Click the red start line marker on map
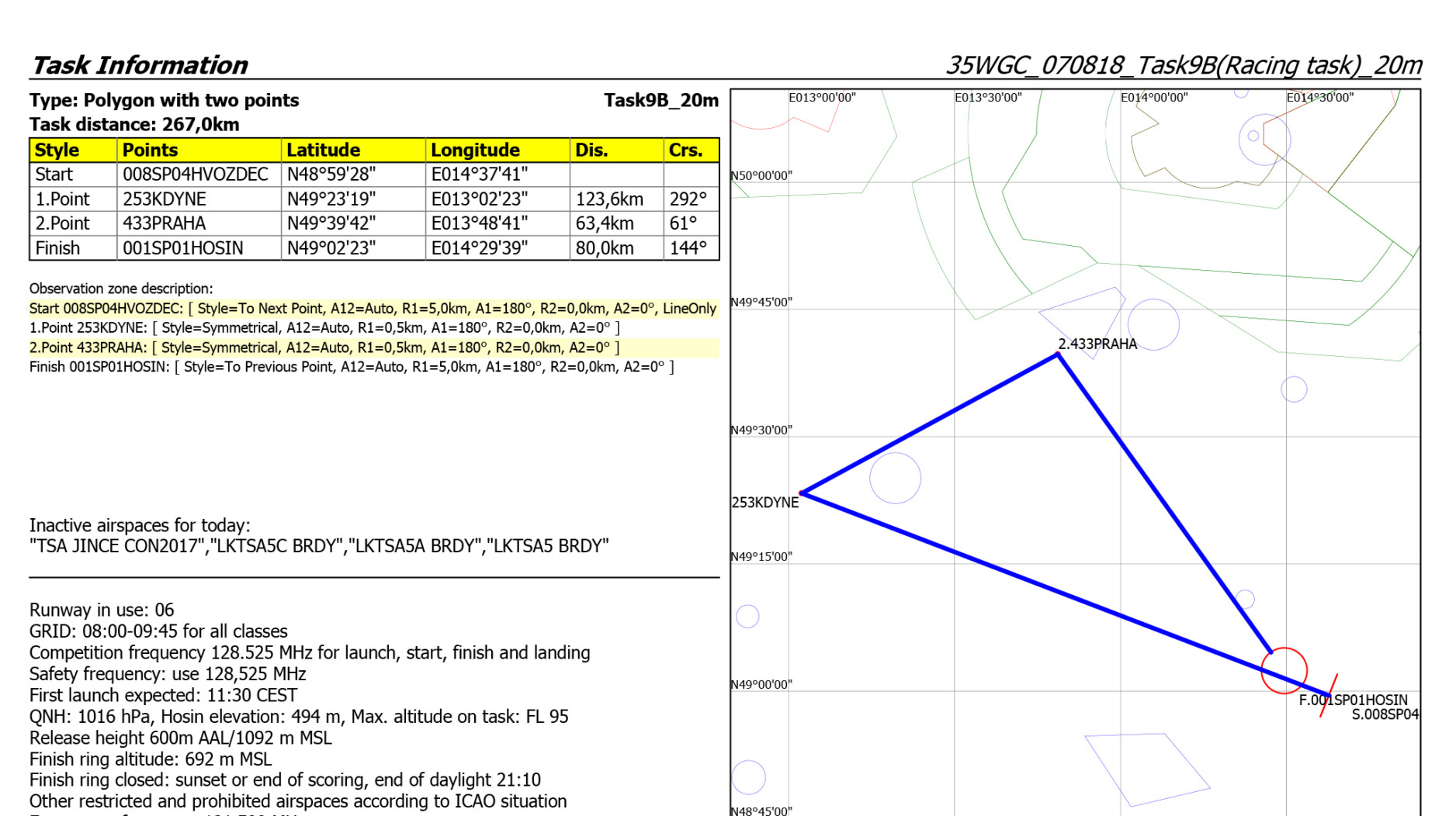1456x816 pixels. [1328, 696]
